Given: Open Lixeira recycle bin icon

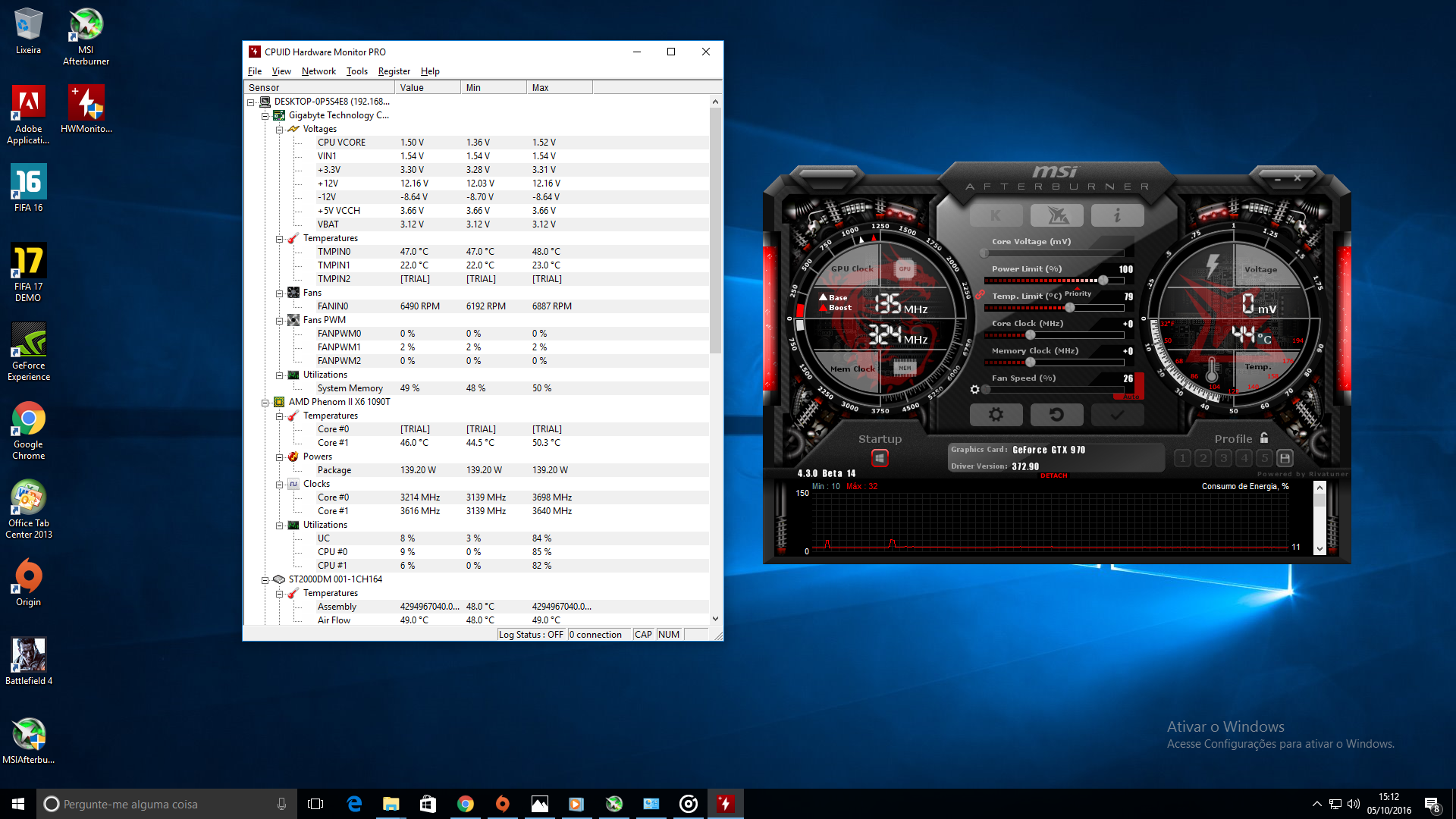Looking at the screenshot, I should 29,30.
